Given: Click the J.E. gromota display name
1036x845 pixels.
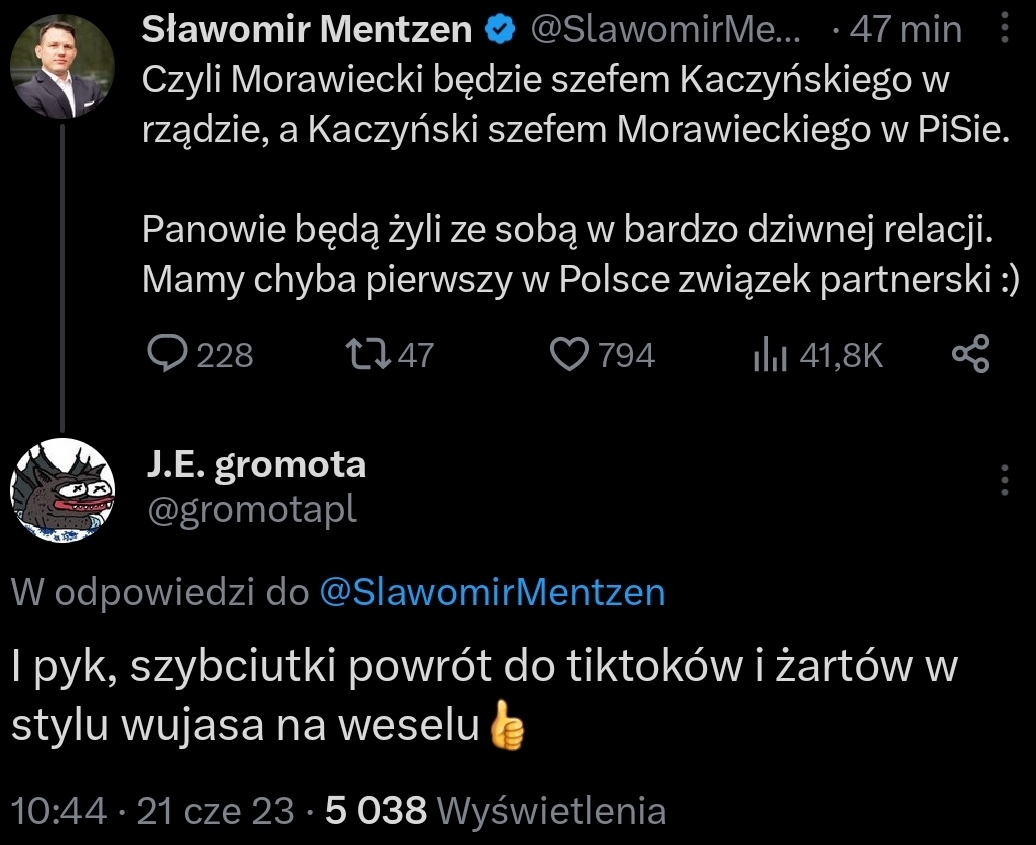Looking at the screenshot, I should pos(255,464).
